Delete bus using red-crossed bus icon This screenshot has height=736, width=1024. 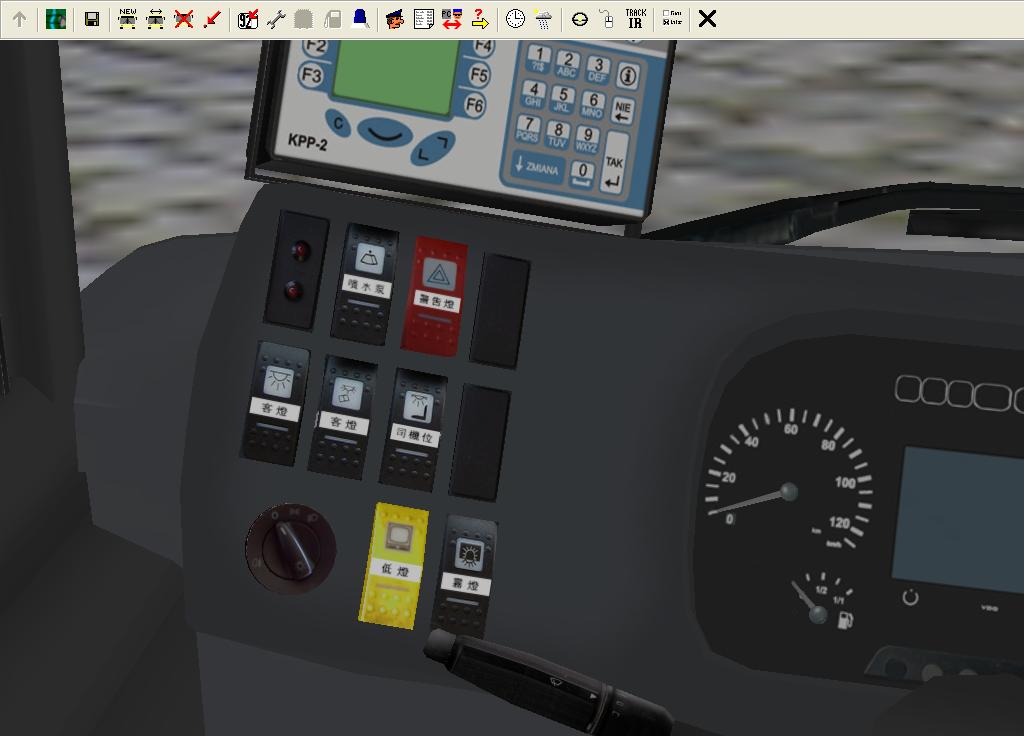pos(184,20)
